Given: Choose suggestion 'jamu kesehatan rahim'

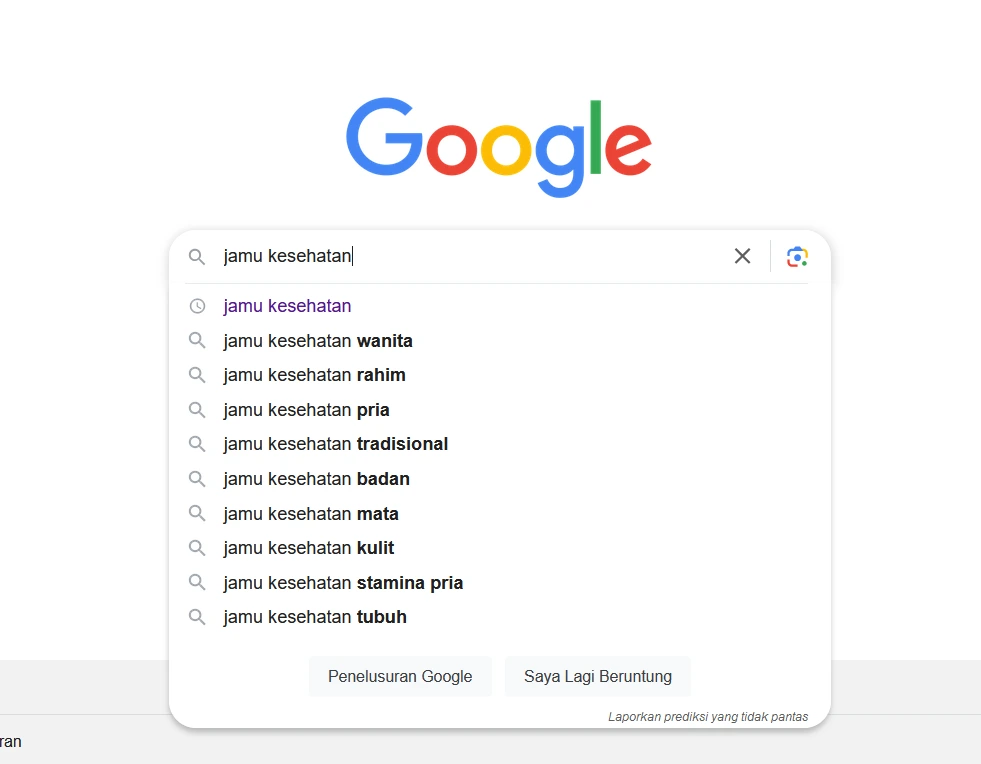Looking at the screenshot, I should coord(314,375).
